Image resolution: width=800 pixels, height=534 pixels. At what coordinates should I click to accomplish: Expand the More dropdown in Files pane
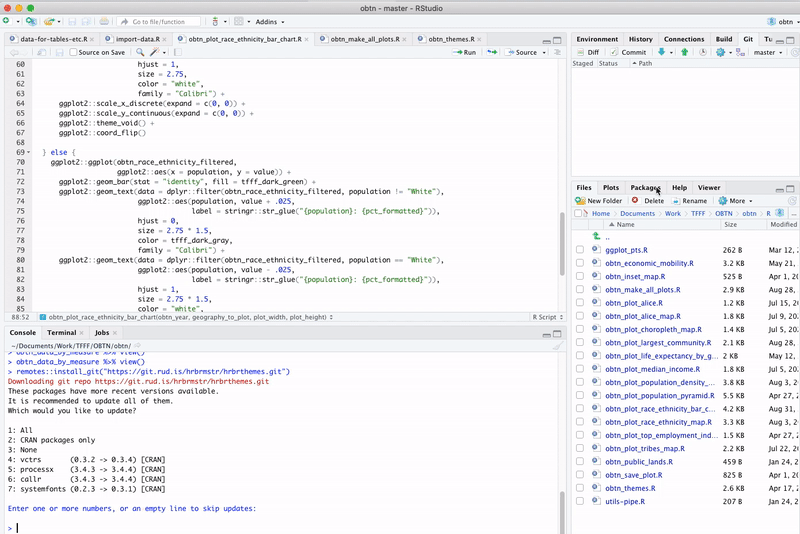point(735,201)
